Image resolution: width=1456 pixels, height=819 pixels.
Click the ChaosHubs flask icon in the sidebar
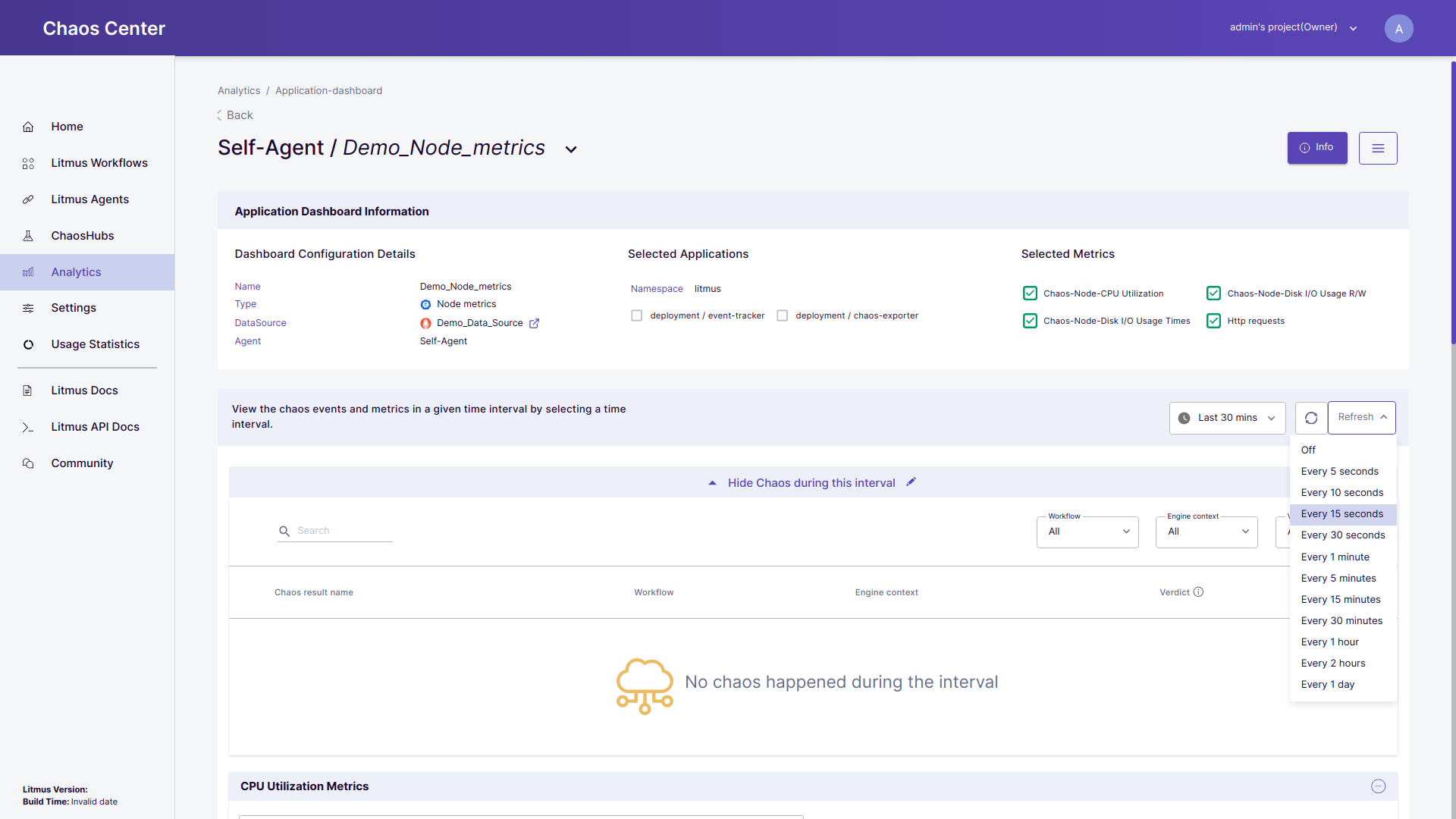[28, 236]
